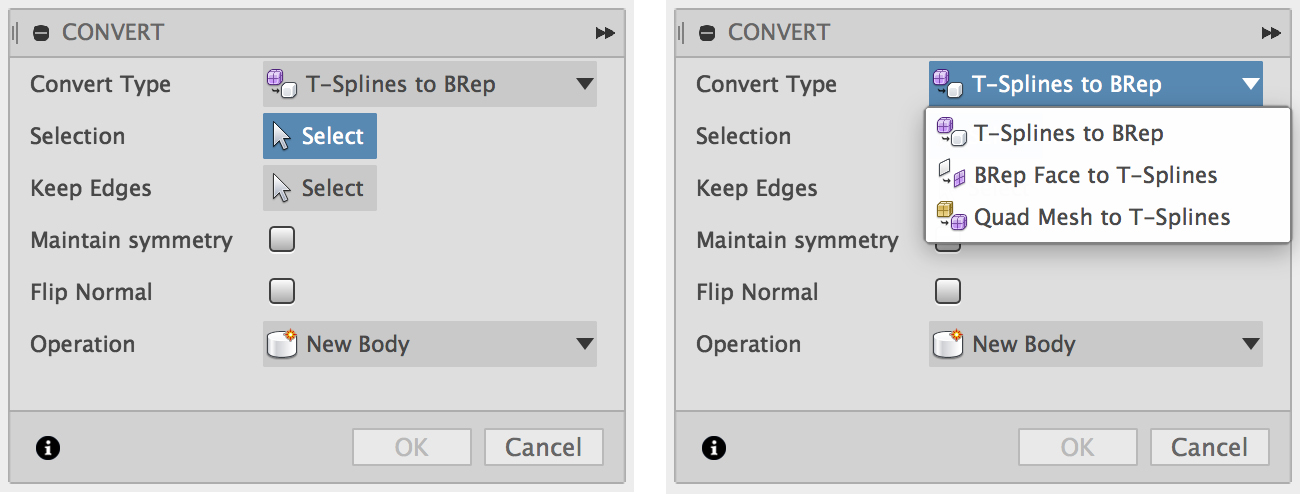Screen dimensions: 1300x494
Task: Click double-arrow icon in left CONVERT header
Action: 605,33
